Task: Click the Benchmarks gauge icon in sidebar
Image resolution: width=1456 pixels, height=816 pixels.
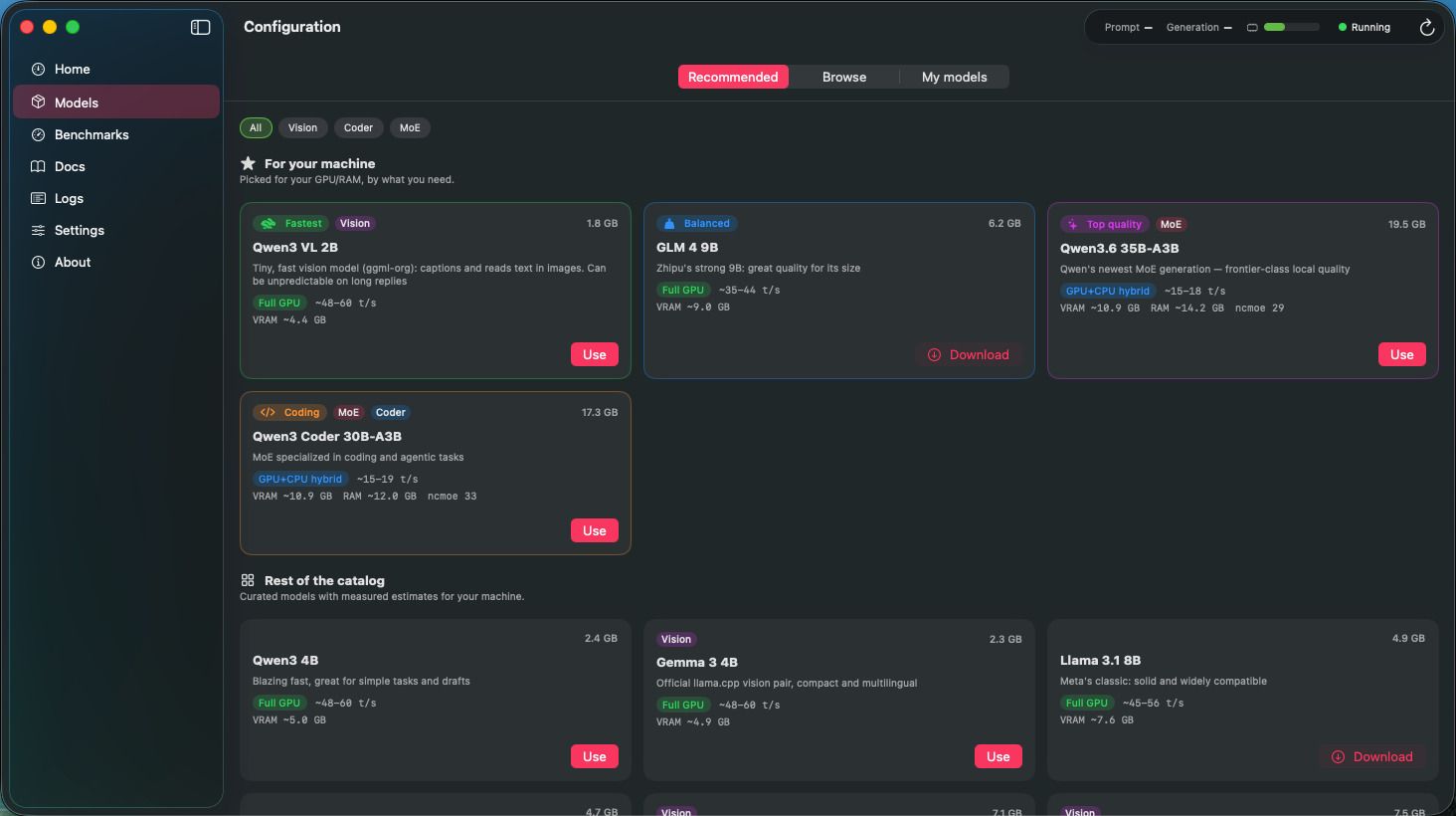Action: click(38, 135)
